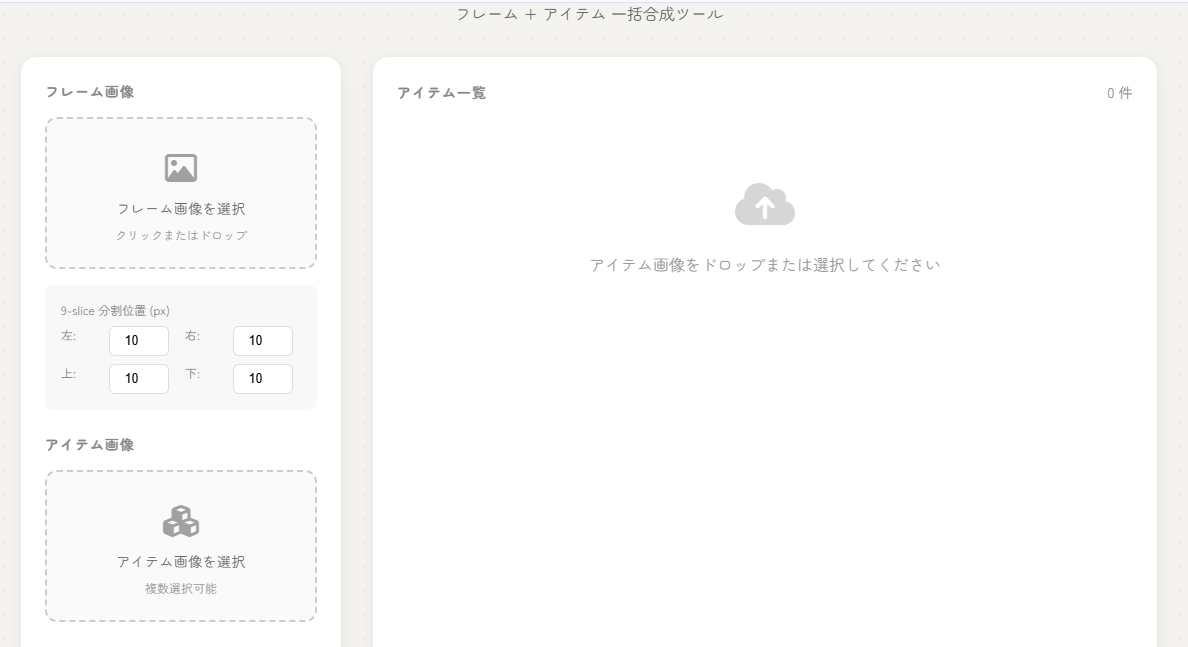Screen dimensions: 1188x647
Task: Focus the 右 slice position input
Action: 262,341
